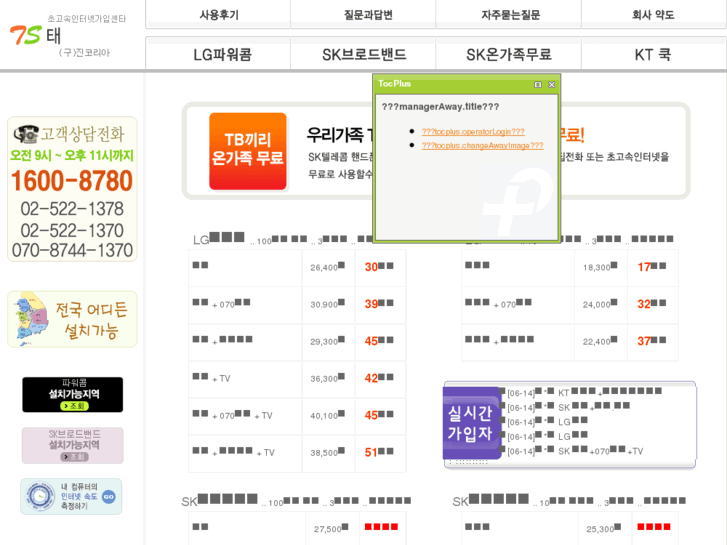Open the 질문과답변 menu
Viewport: 727px width, 545px height.
[x=368, y=15]
